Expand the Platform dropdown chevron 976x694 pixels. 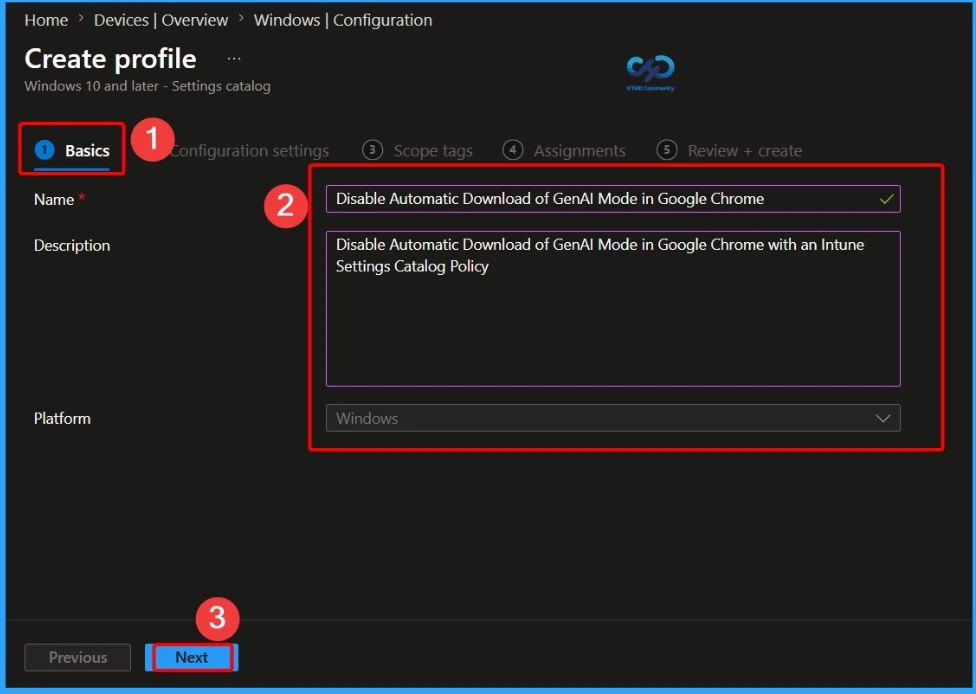click(883, 418)
